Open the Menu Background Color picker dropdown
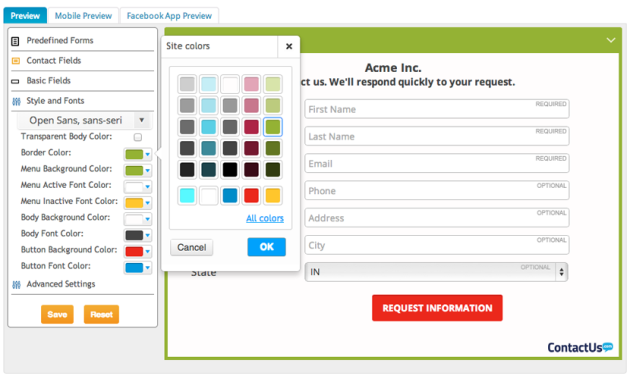 click(138, 170)
